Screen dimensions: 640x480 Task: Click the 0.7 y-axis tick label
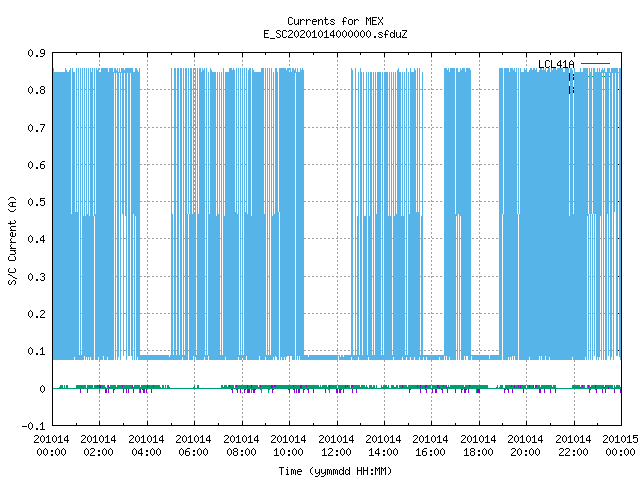pyautogui.click(x=36, y=128)
